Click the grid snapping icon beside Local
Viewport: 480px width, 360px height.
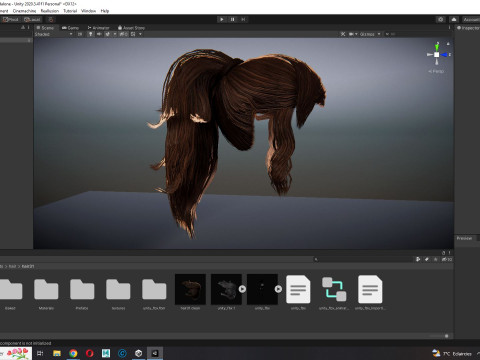pyautogui.click(x=51, y=19)
